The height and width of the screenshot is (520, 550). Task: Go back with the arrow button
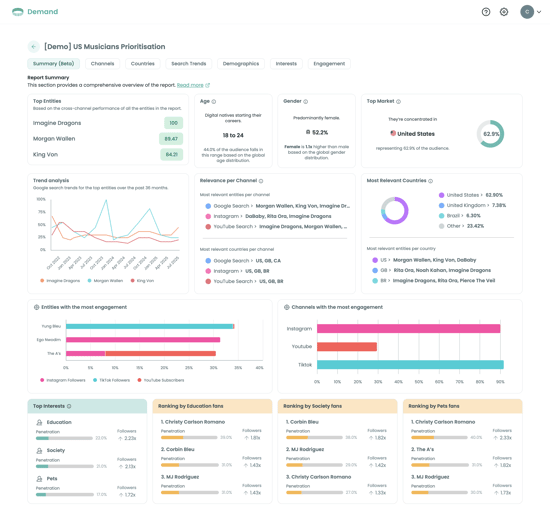point(34,46)
